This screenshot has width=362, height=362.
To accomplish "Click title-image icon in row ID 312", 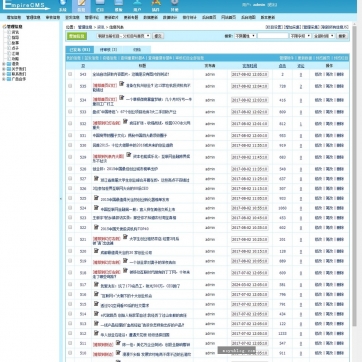I will 96,333.
